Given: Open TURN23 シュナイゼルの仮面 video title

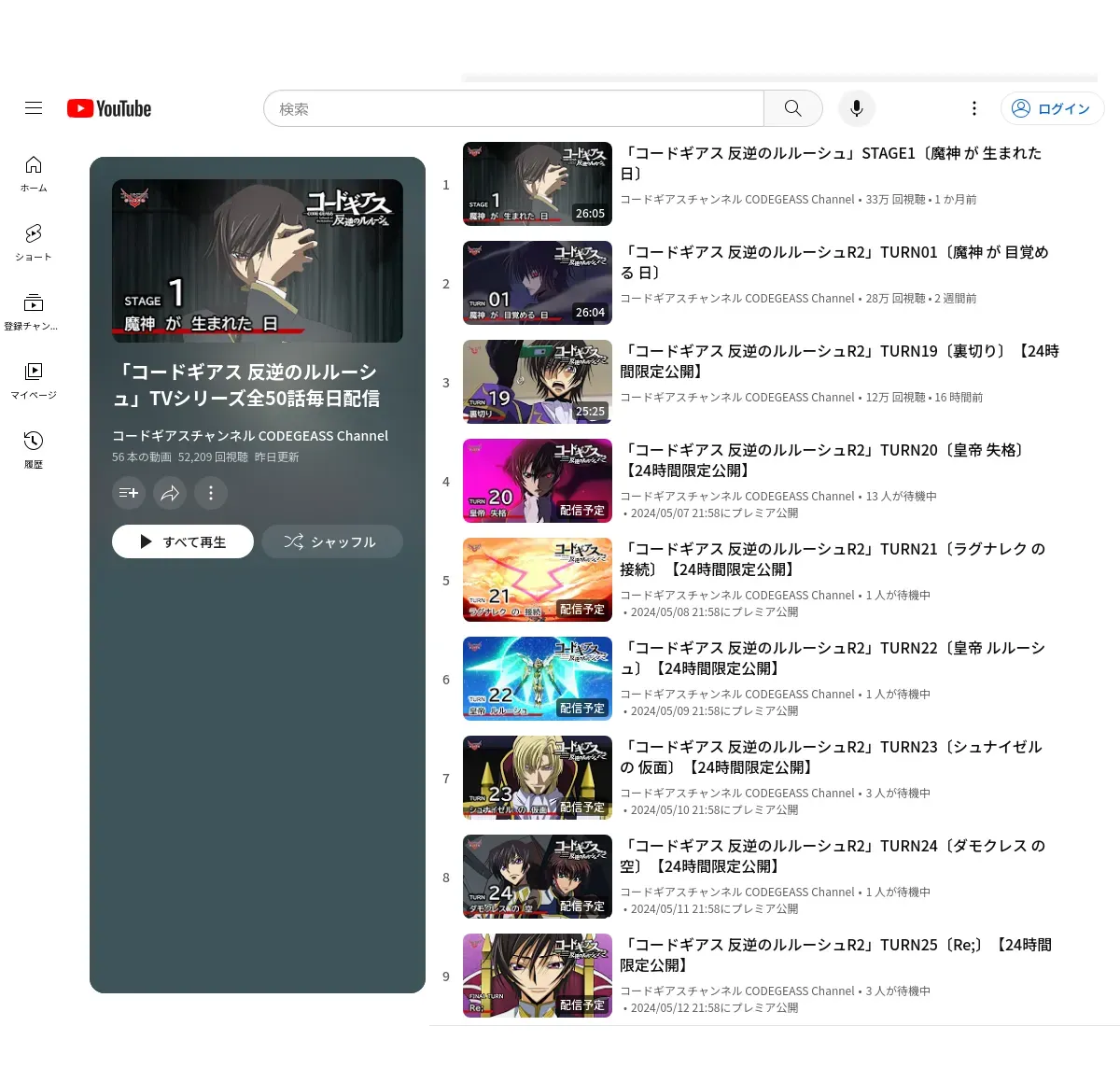Looking at the screenshot, I should coord(831,757).
